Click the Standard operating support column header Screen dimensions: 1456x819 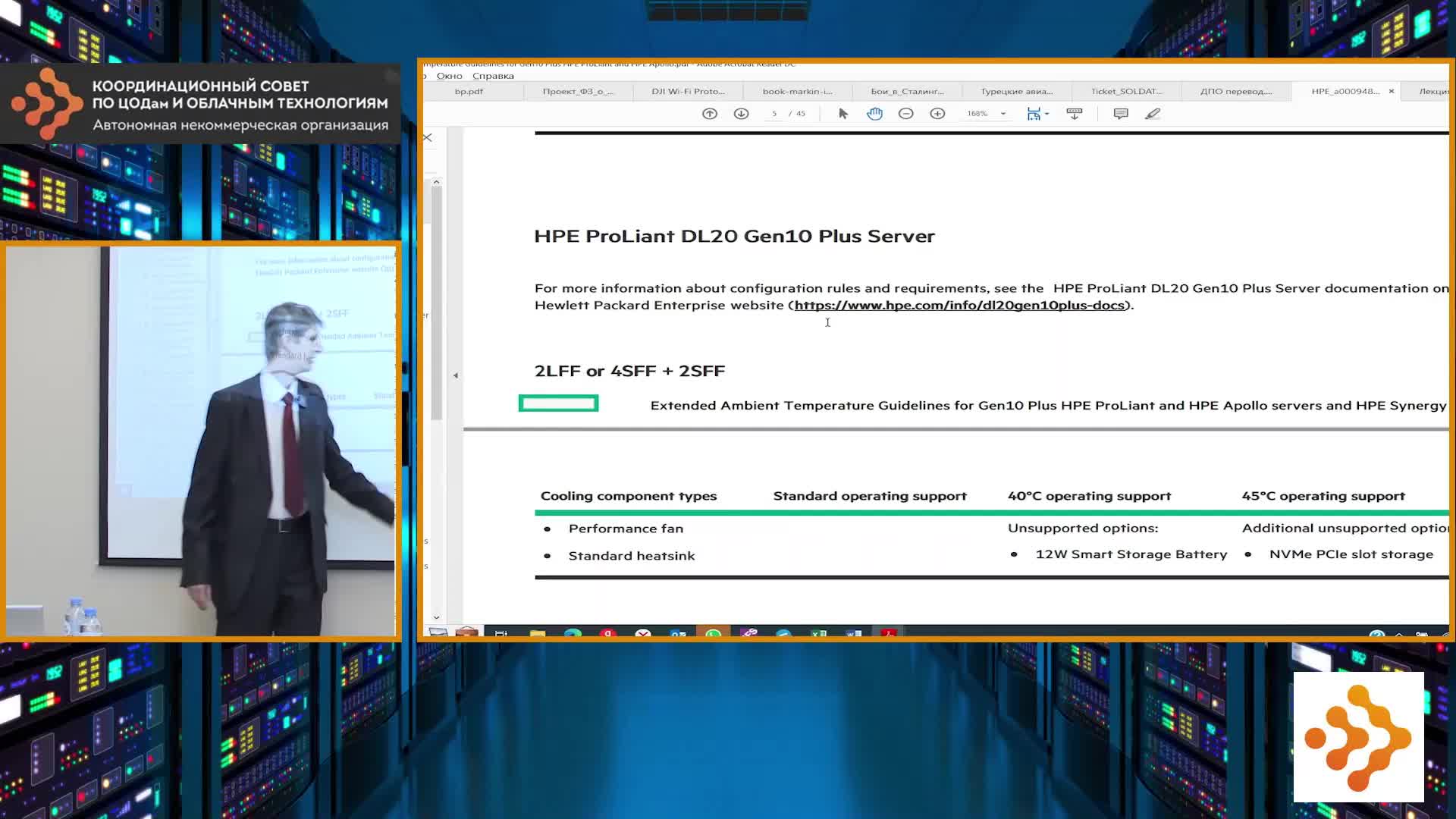click(x=870, y=496)
